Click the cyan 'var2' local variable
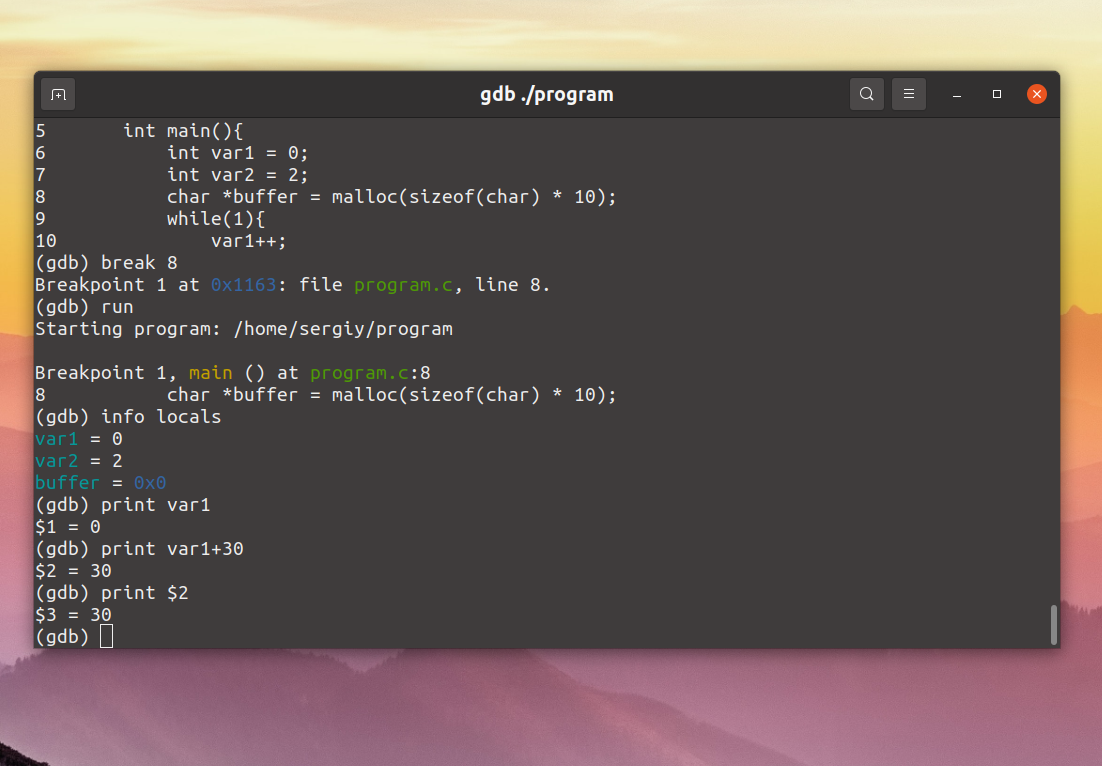 coord(57,461)
